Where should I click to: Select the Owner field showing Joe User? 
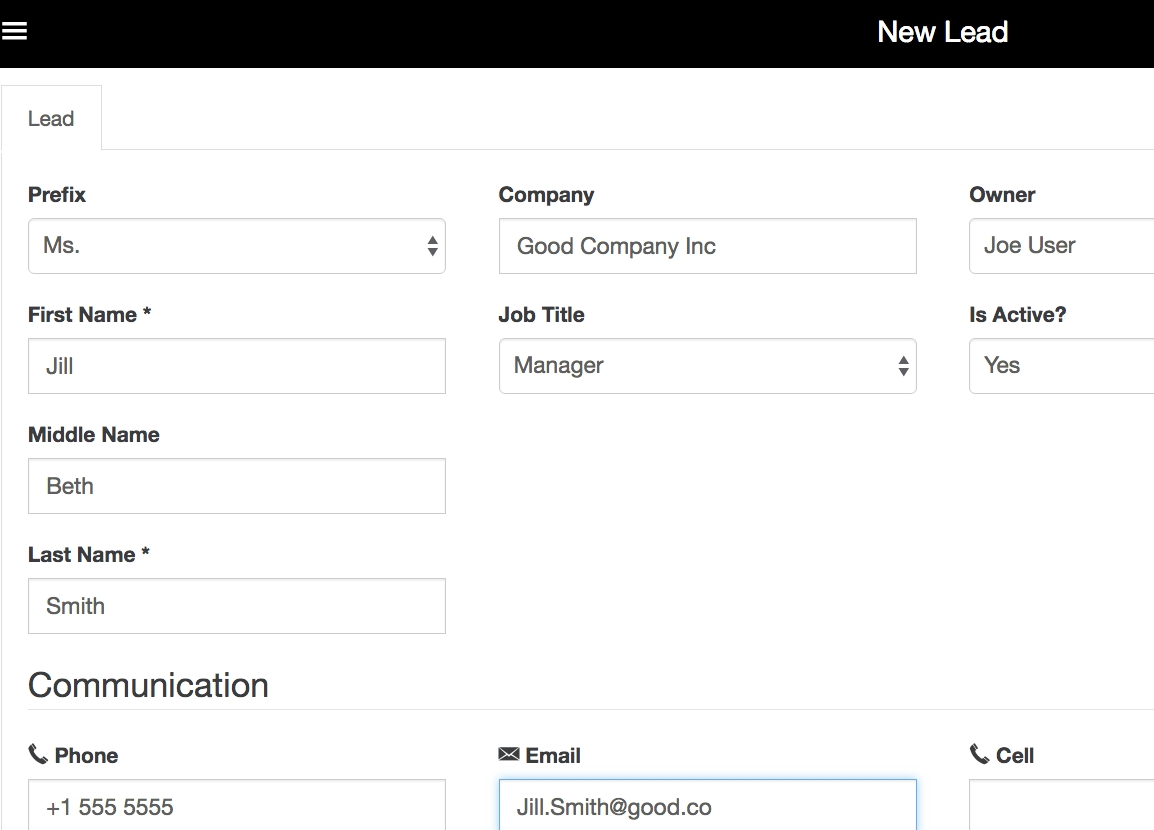coord(1060,246)
